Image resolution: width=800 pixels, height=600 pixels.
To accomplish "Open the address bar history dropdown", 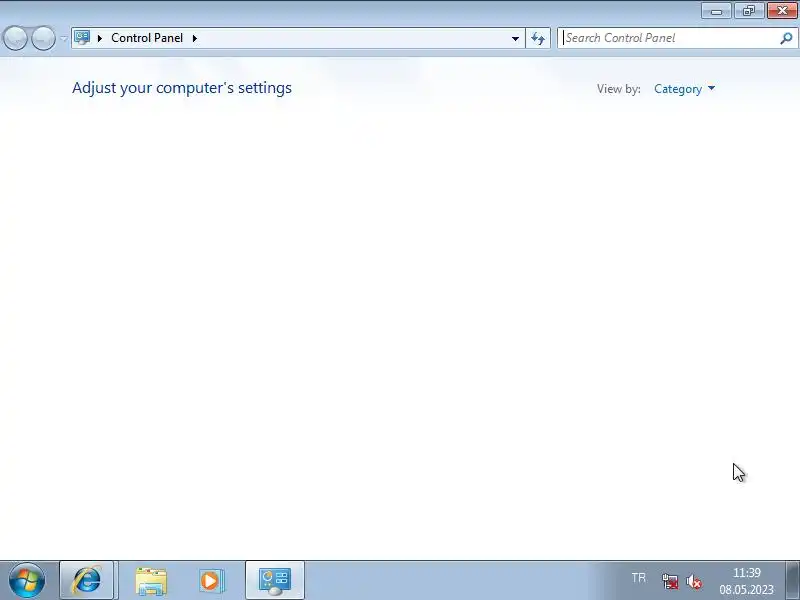I will coord(515,38).
